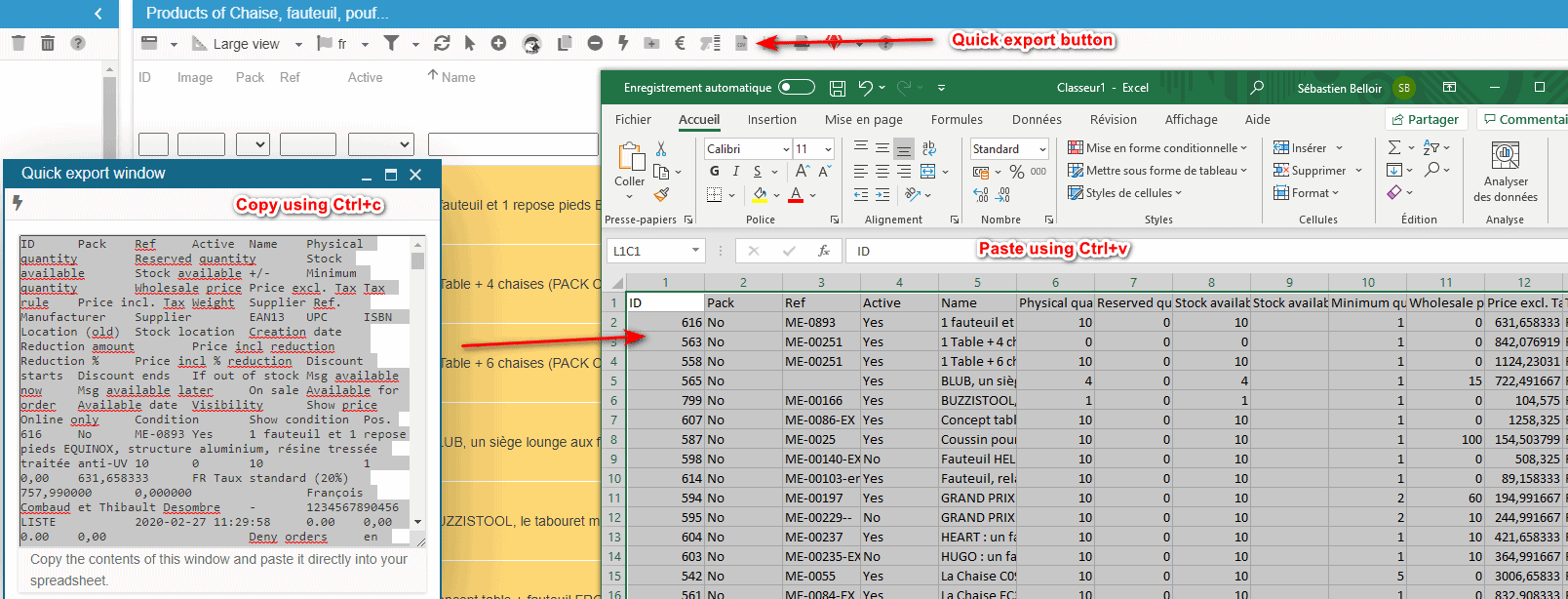Toggle bold G formatting in Excel
Viewport: 1568px width, 599px height.
tap(715, 172)
